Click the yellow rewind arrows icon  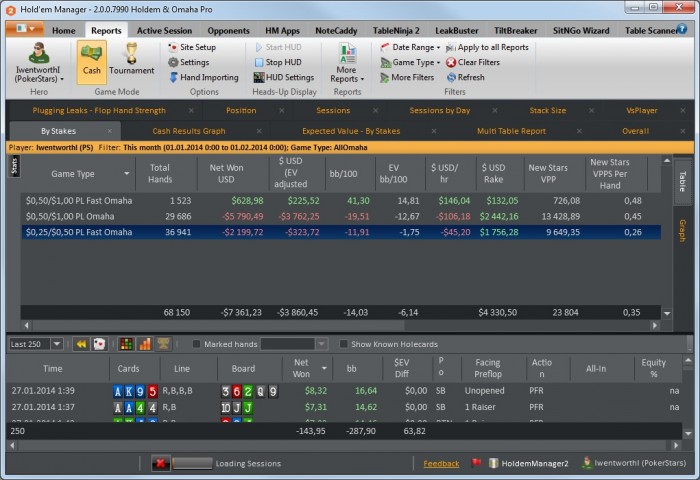coord(81,344)
